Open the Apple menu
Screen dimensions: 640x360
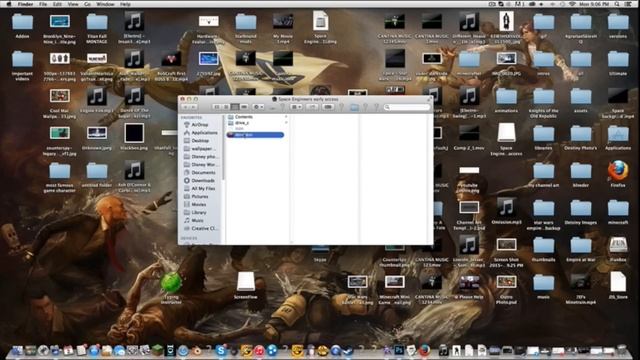pos(9,4)
